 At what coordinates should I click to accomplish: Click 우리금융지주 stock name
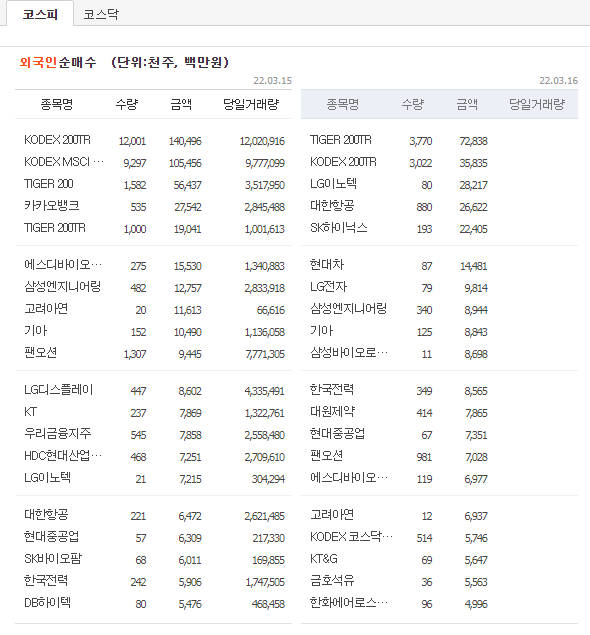tap(58, 434)
